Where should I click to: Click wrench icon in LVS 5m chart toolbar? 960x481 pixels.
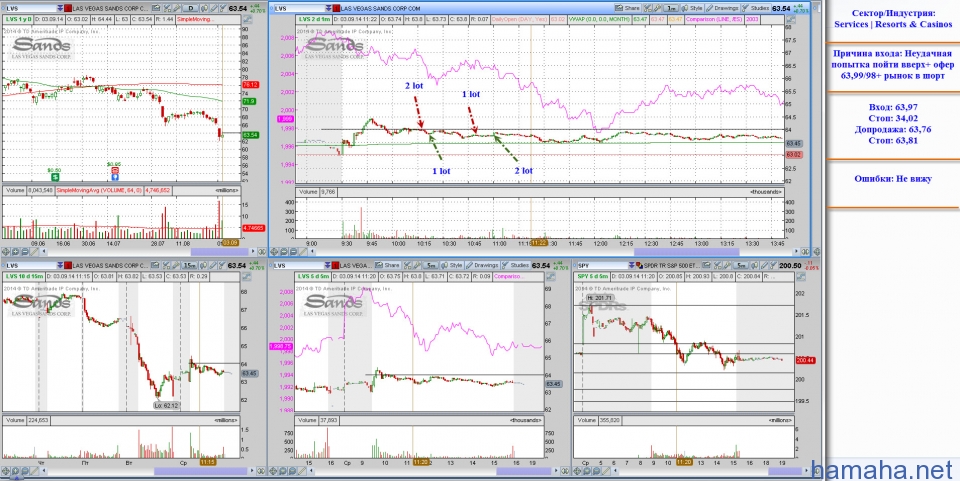[x=418, y=266]
